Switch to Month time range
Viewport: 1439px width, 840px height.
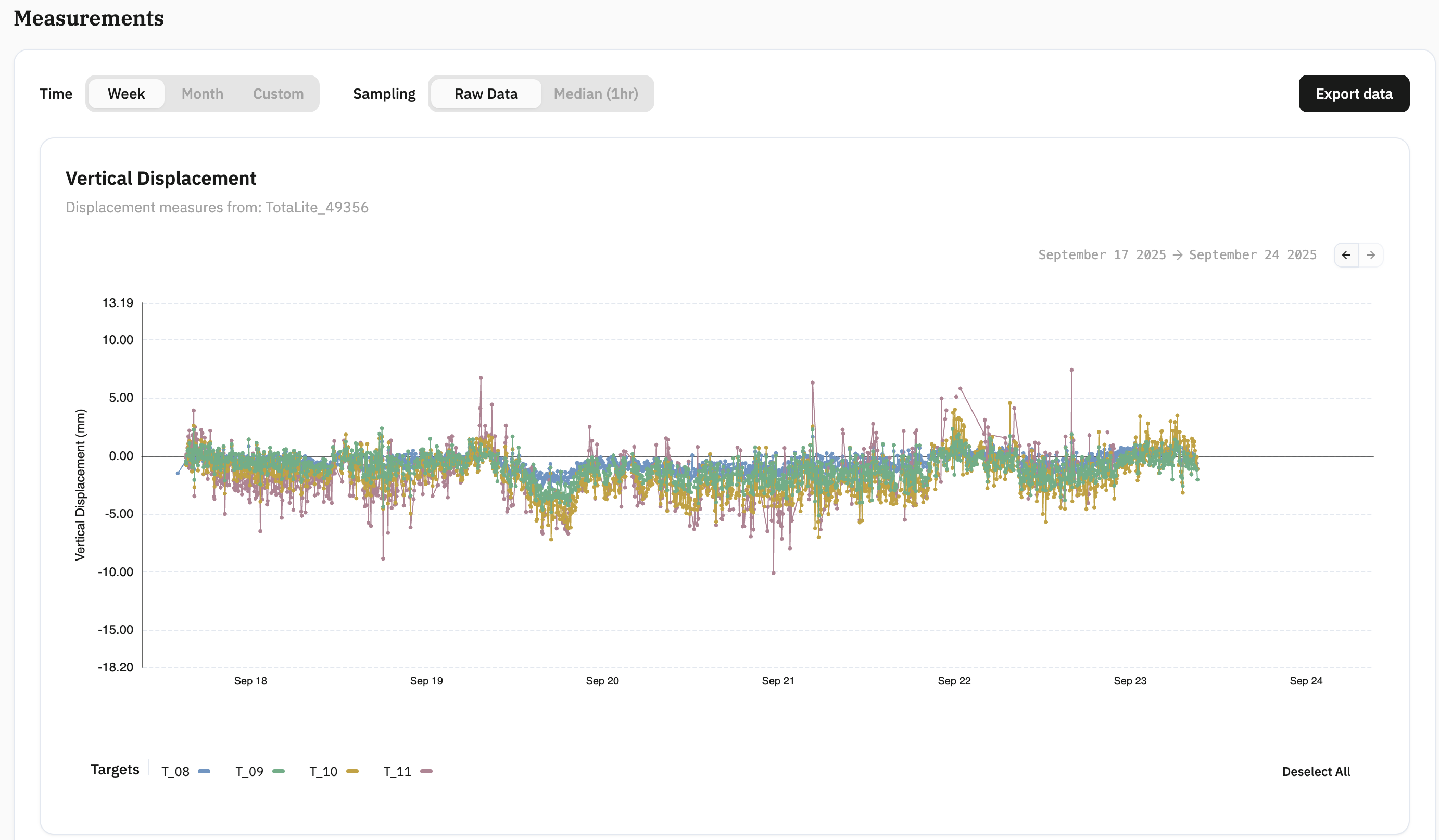tap(202, 94)
